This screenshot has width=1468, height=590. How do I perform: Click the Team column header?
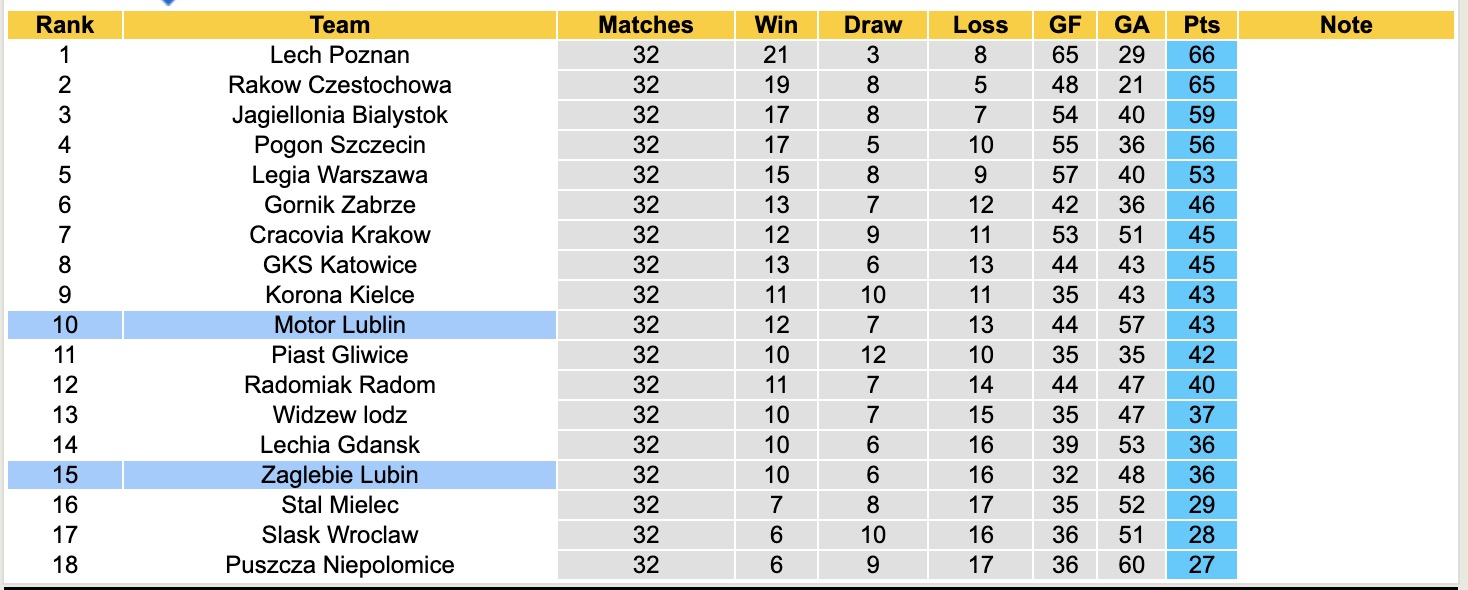[x=340, y=25]
